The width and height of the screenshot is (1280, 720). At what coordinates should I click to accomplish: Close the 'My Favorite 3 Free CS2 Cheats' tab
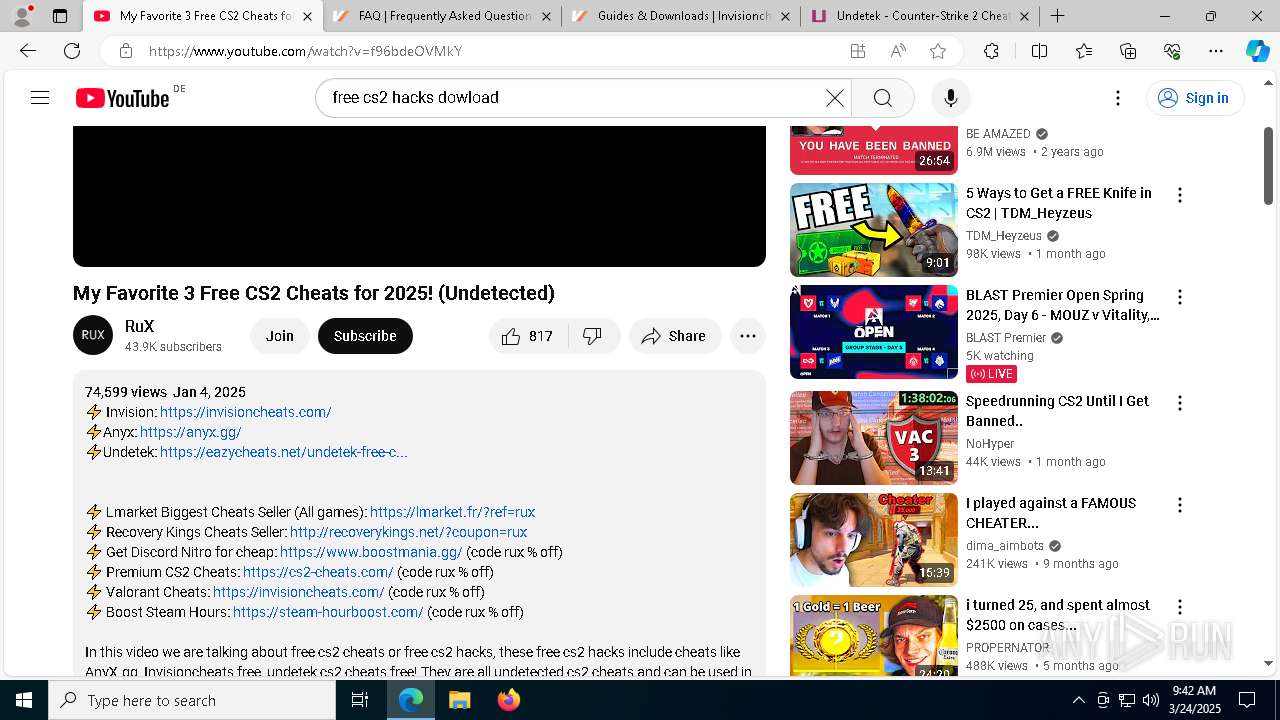(x=307, y=16)
